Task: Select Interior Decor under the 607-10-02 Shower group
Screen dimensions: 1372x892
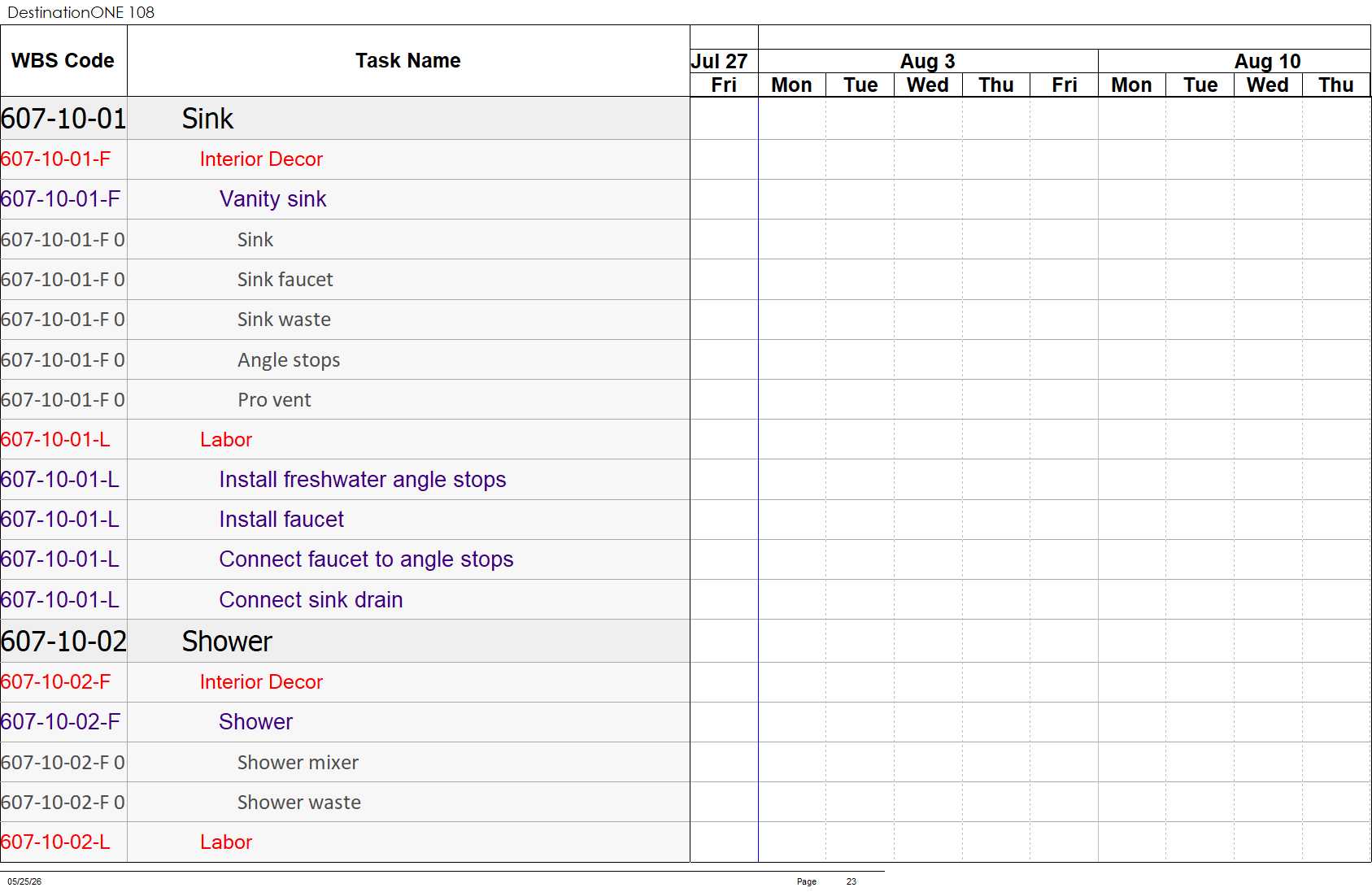Action: pyautogui.click(x=261, y=682)
